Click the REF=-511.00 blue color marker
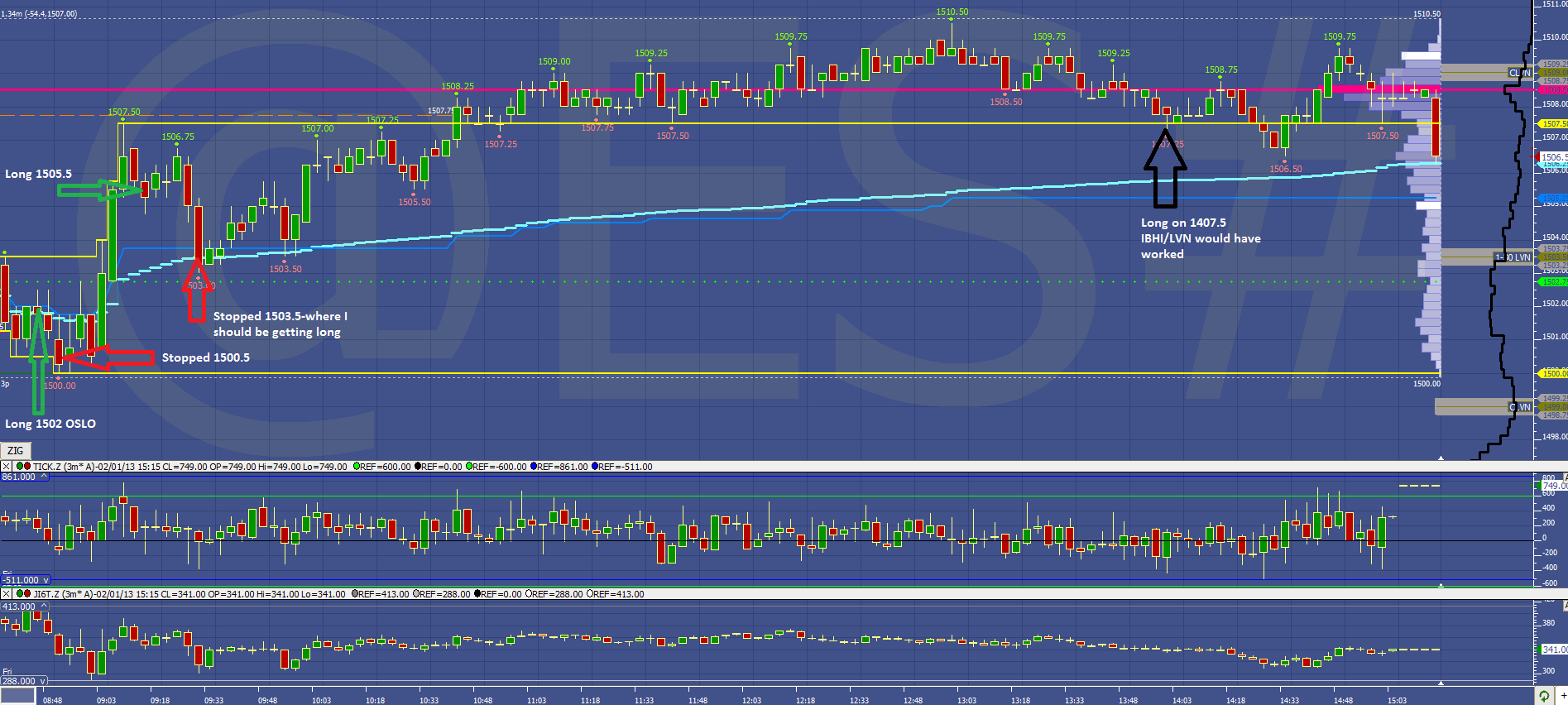The image size is (1568, 705). (x=595, y=467)
